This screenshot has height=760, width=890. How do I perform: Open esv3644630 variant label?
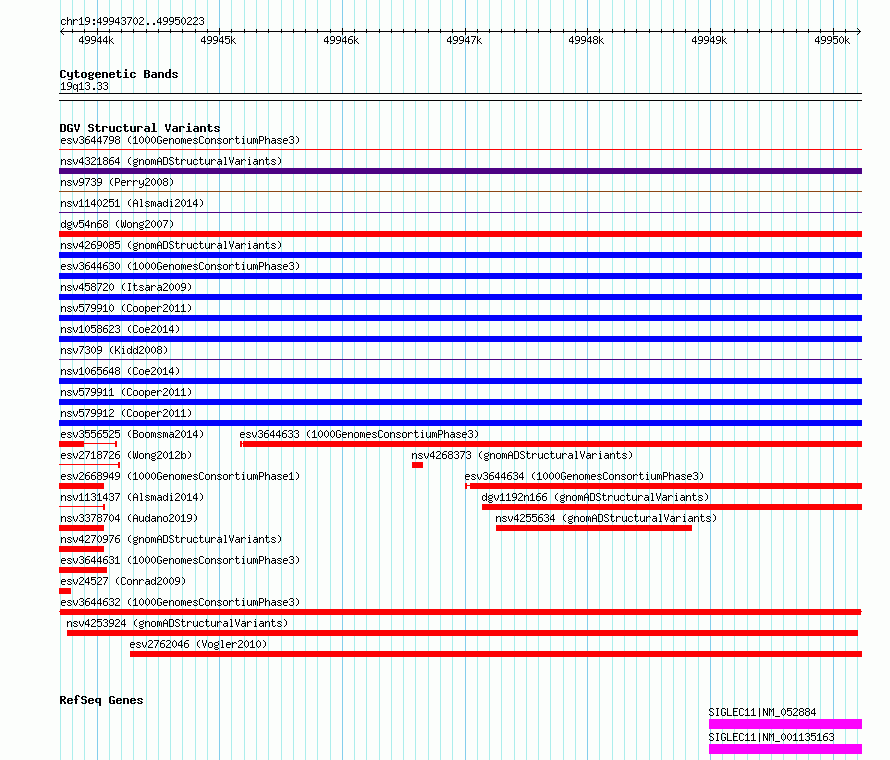pos(180,266)
